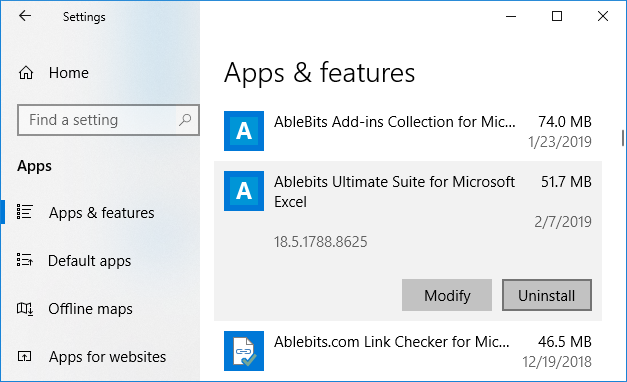Screen dimensions: 627x382
Task: Click the Modify button
Action: click(x=447, y=295)
